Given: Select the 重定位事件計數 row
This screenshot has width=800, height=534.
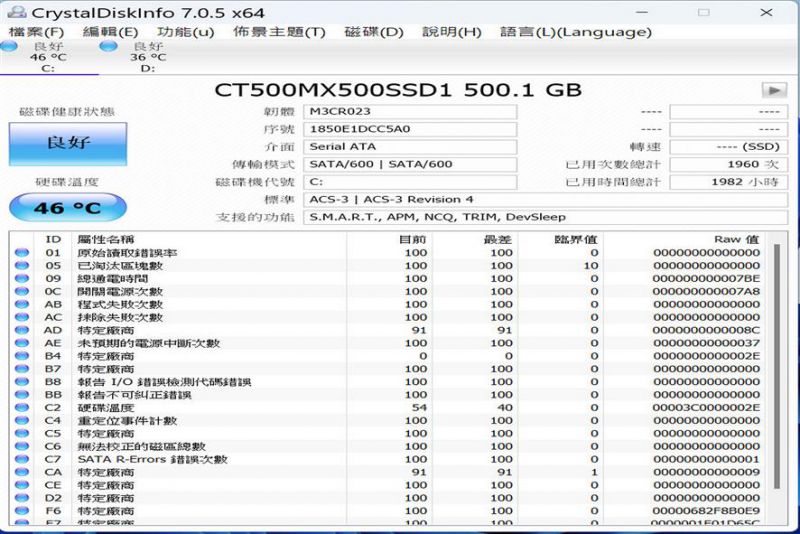Looking at the screenshot, I should [x=388, y=420].
